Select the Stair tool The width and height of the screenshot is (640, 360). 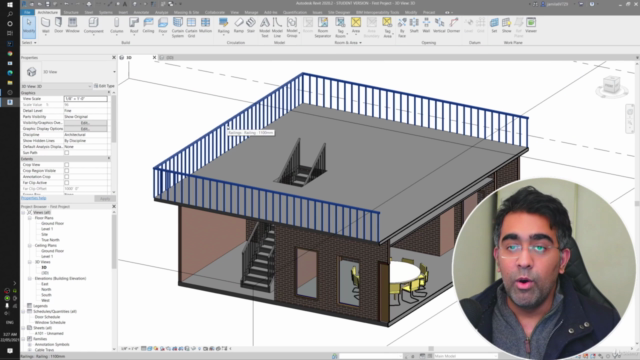pos(251,26)
